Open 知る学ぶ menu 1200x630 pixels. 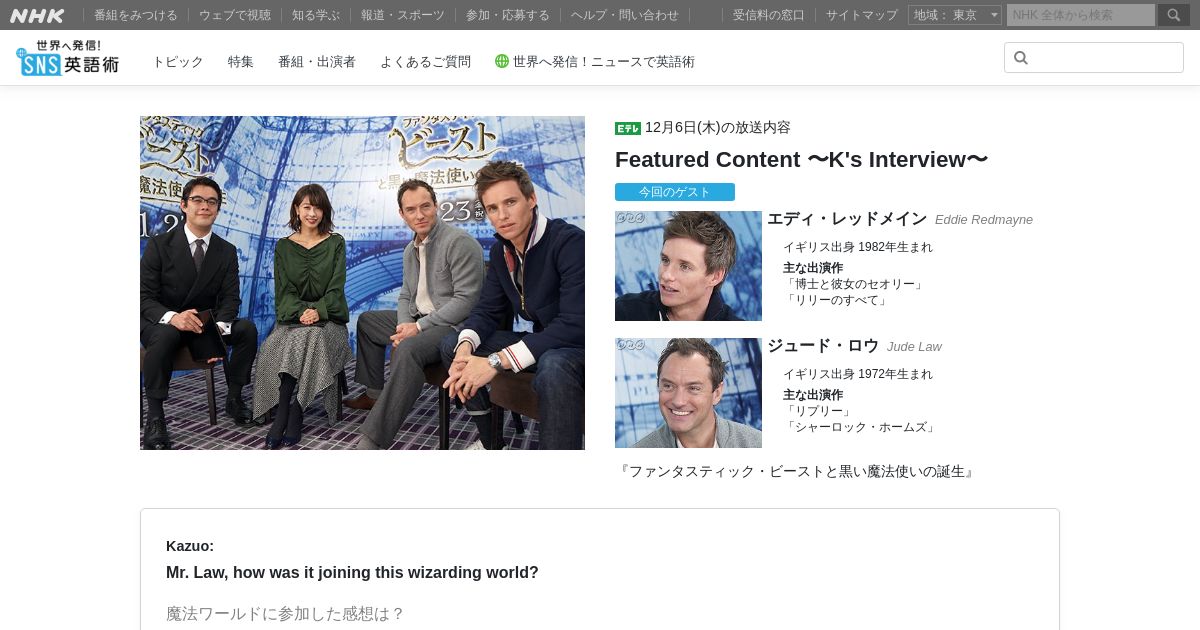[x=316, y=15]
